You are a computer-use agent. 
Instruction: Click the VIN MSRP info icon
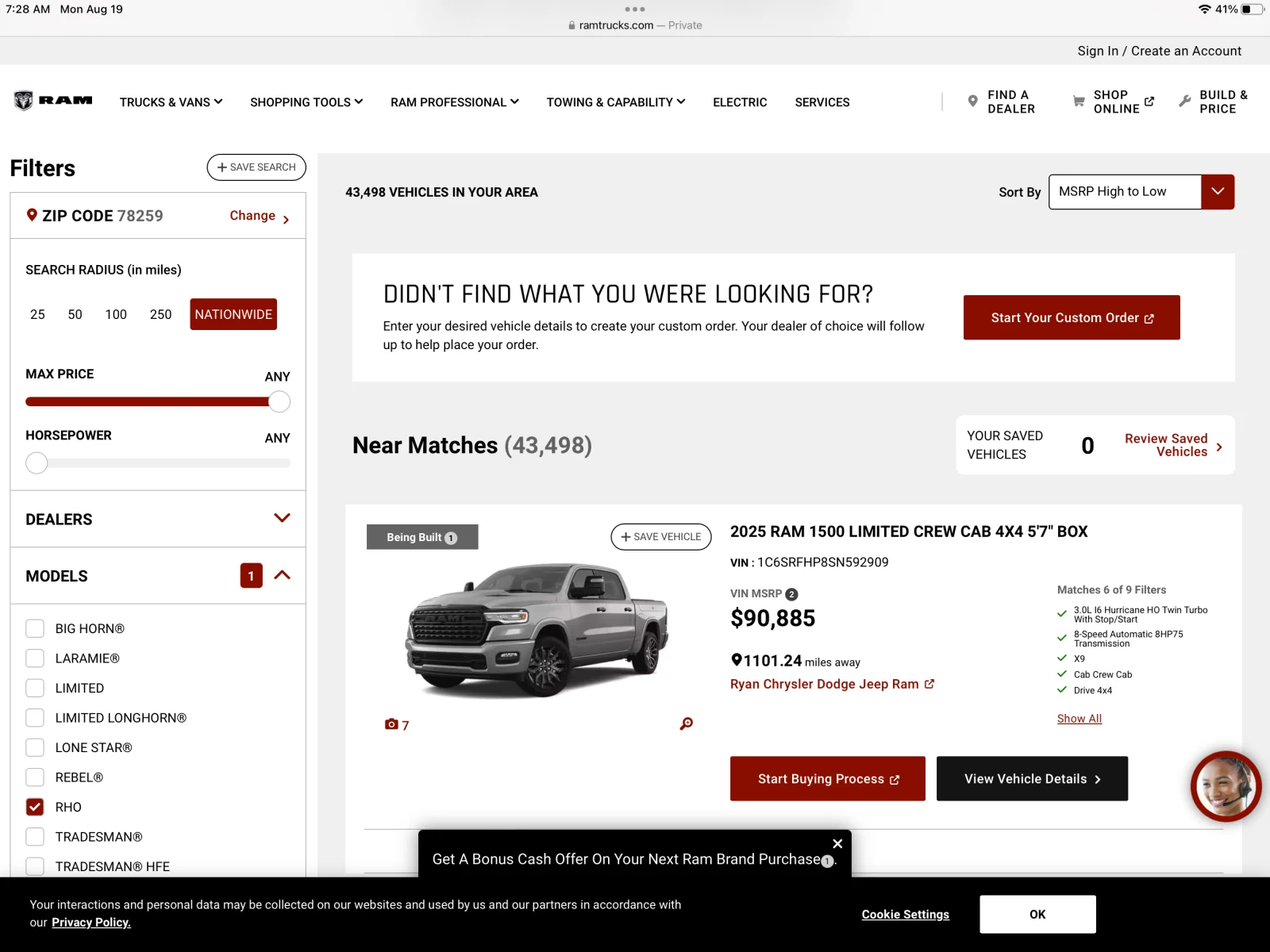click(x=791, y=594)
